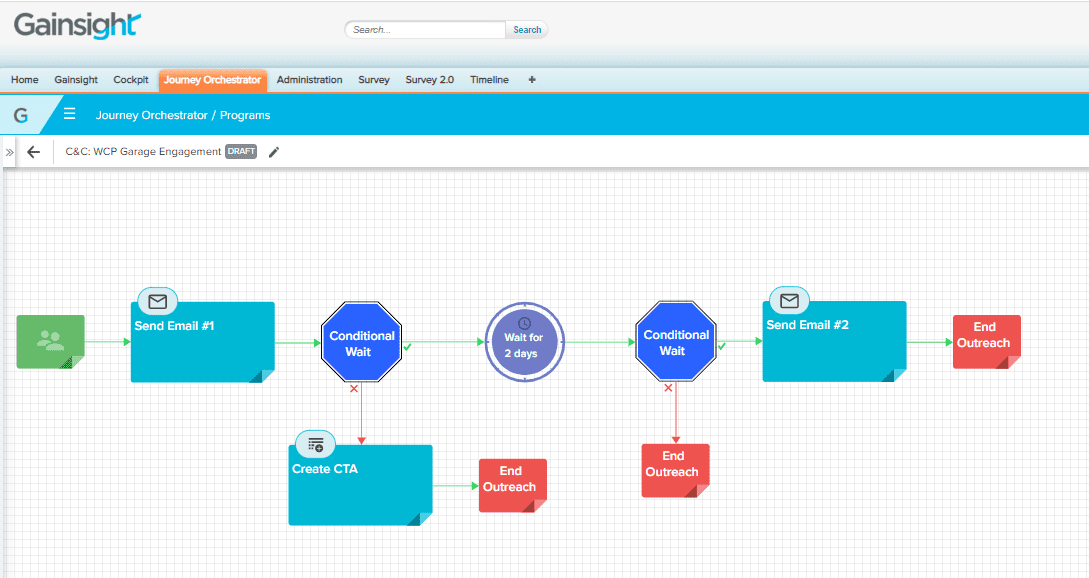Click inside the Search input field
Viewport: 1089px width, 578px height.
pyautogui.click(x=425, y=30)
